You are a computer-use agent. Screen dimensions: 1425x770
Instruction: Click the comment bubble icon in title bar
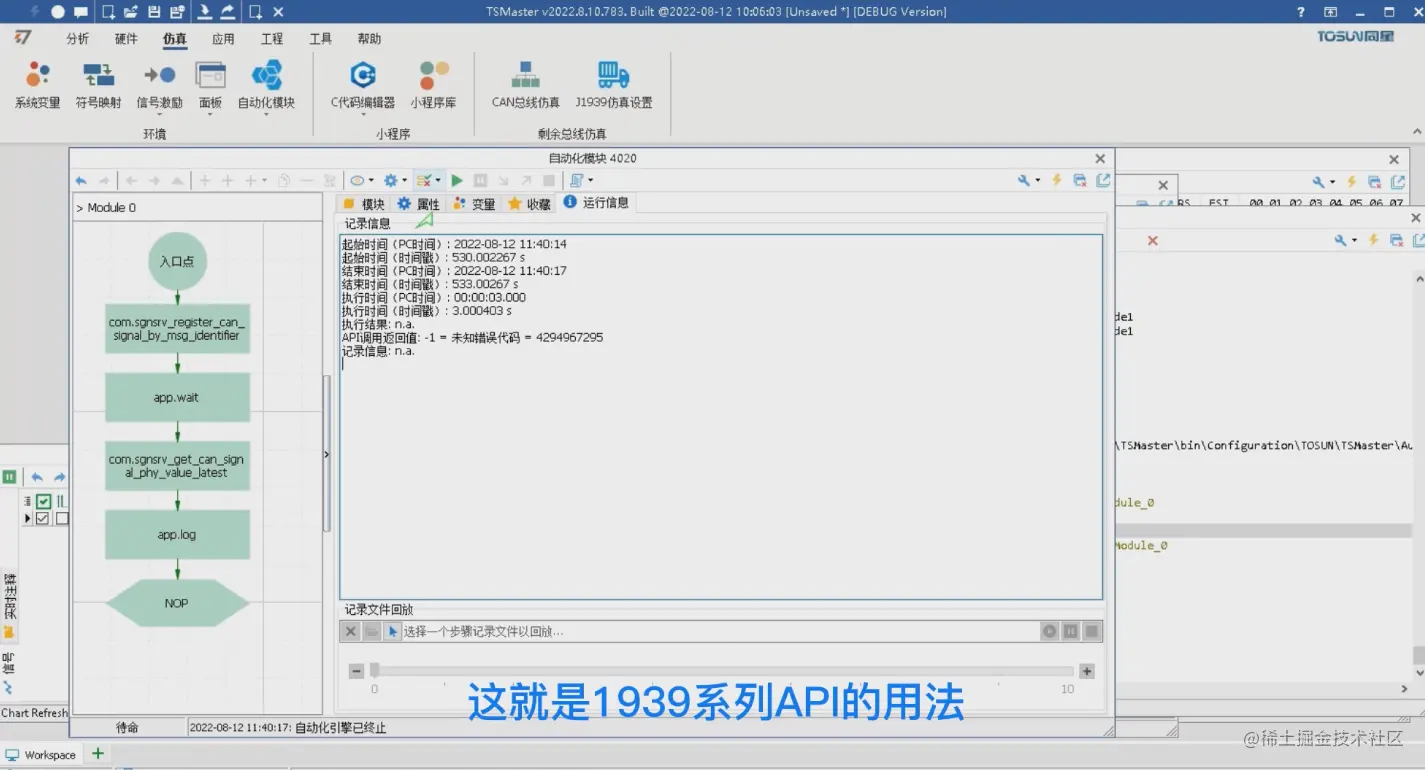tap(81, 12)
